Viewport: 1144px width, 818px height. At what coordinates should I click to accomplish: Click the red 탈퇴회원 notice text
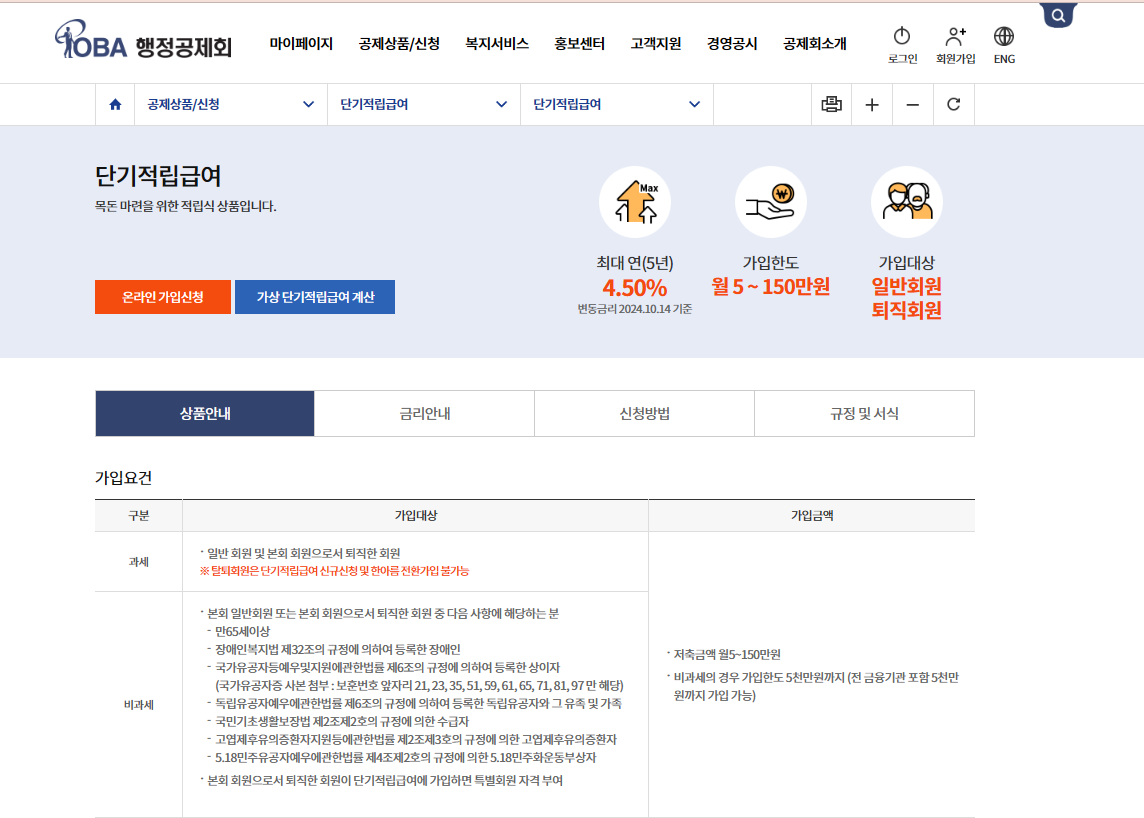click(x=334, y=571)
